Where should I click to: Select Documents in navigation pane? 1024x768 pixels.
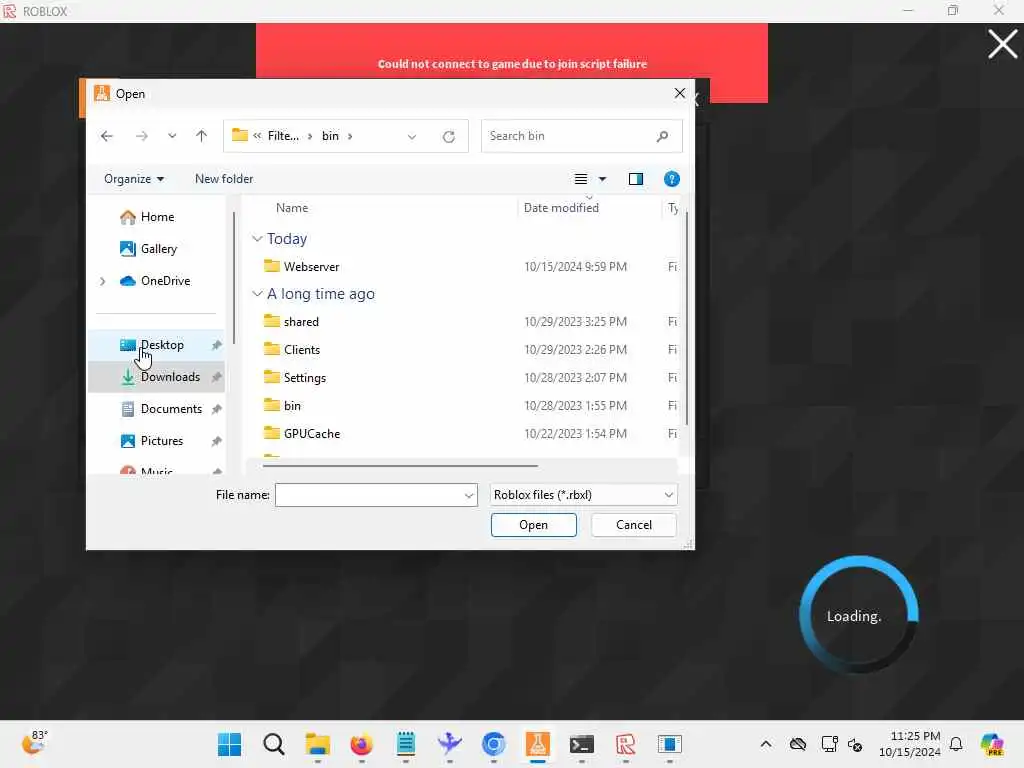(x=157, y=409)
